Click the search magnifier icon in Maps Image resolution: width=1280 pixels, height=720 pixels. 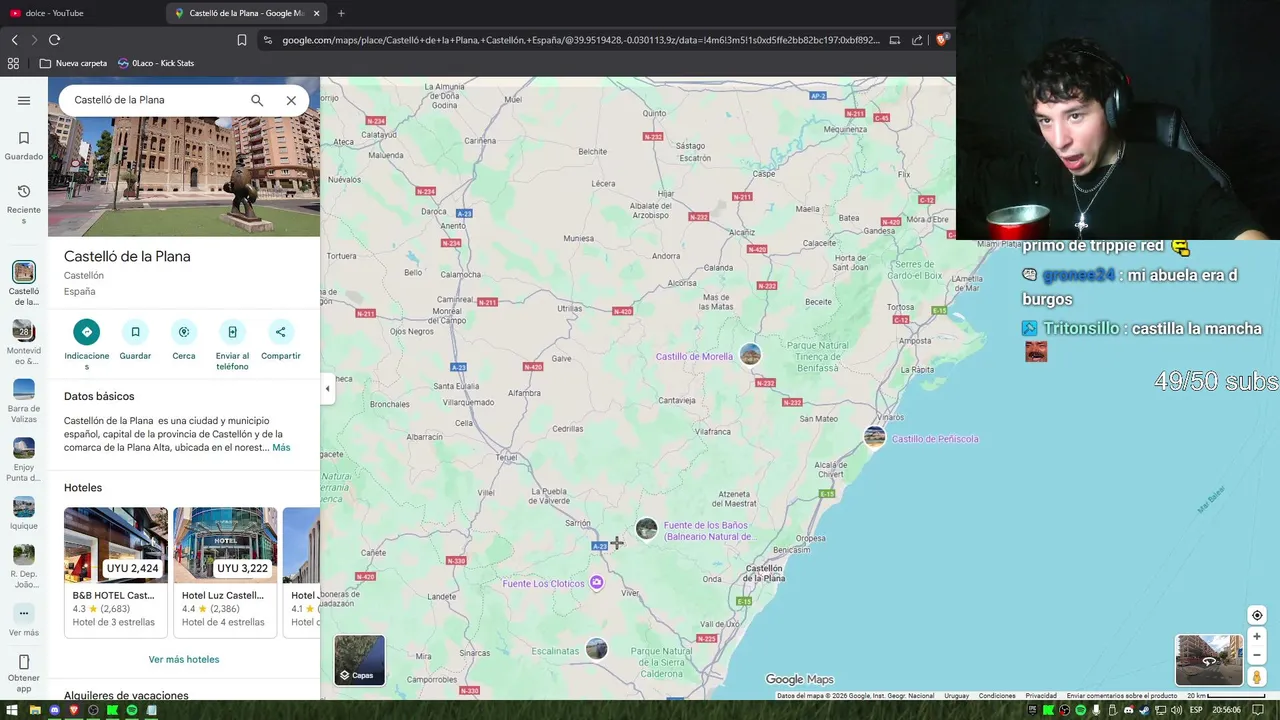click(x=257, y=100)
